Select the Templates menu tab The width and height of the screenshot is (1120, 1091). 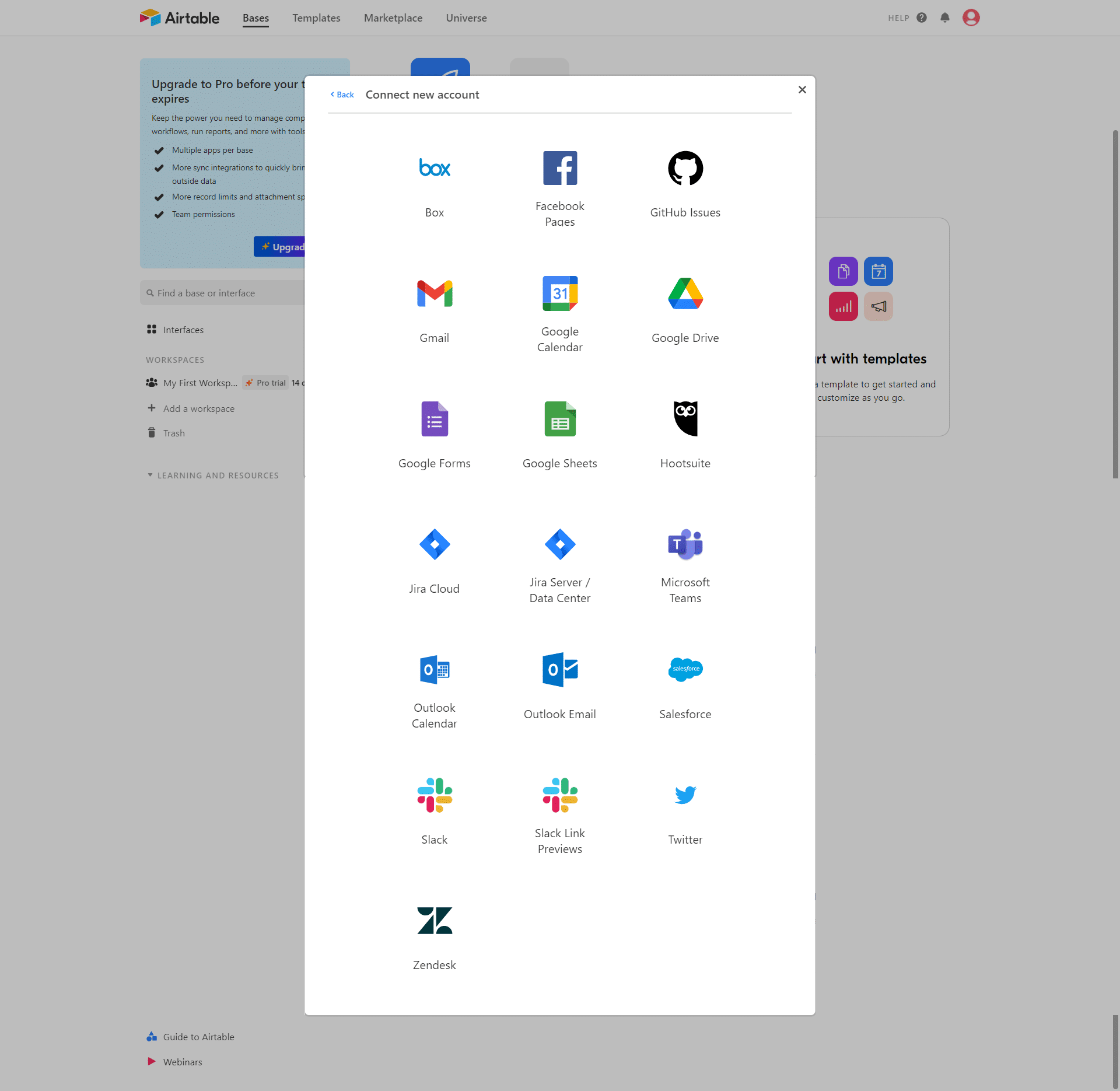(315, 17)
